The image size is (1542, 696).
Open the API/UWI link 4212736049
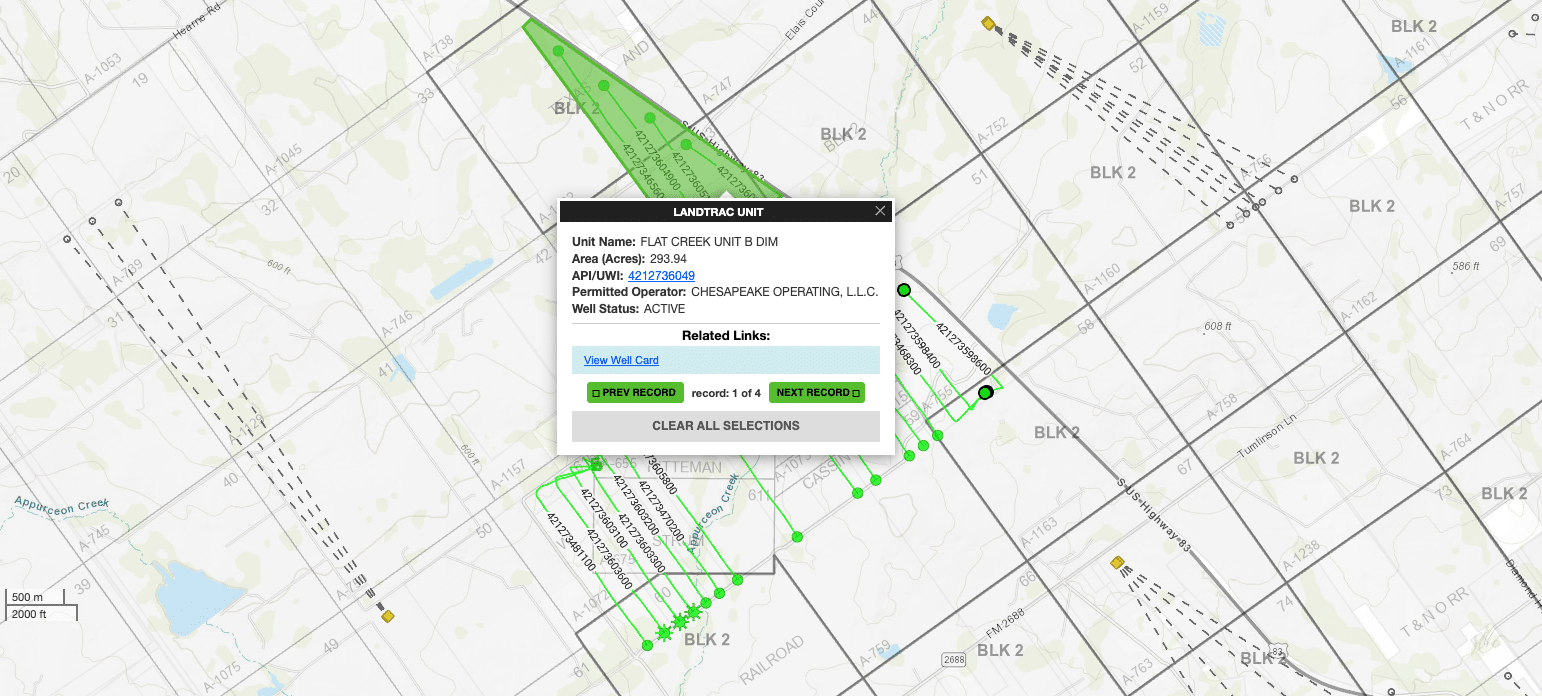coord(661,276)
